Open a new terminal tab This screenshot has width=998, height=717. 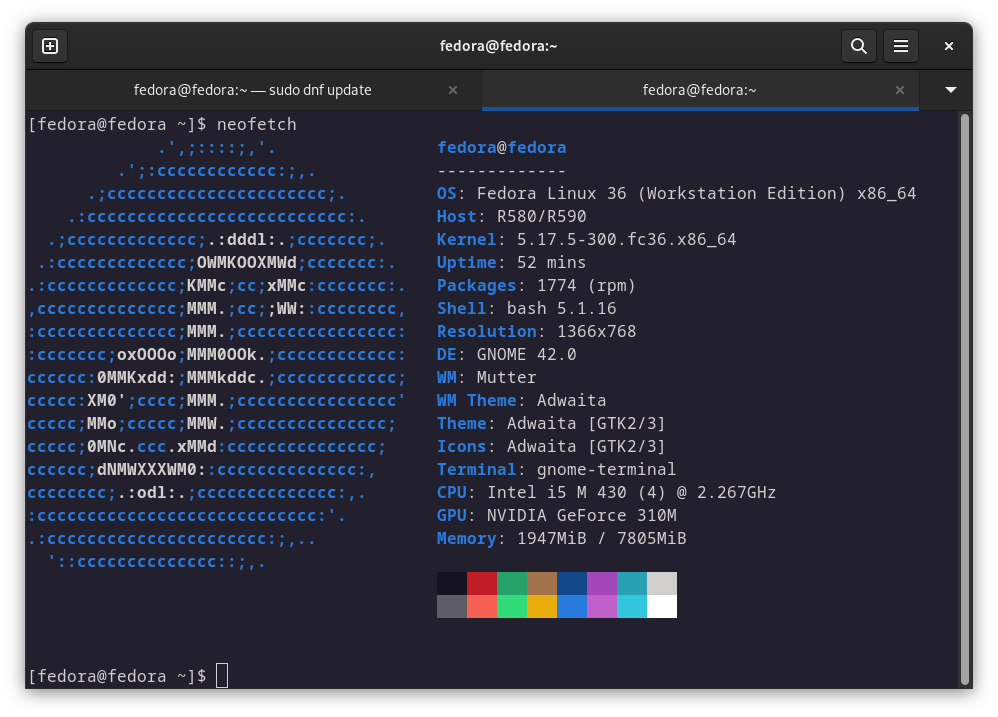[50, 46]
